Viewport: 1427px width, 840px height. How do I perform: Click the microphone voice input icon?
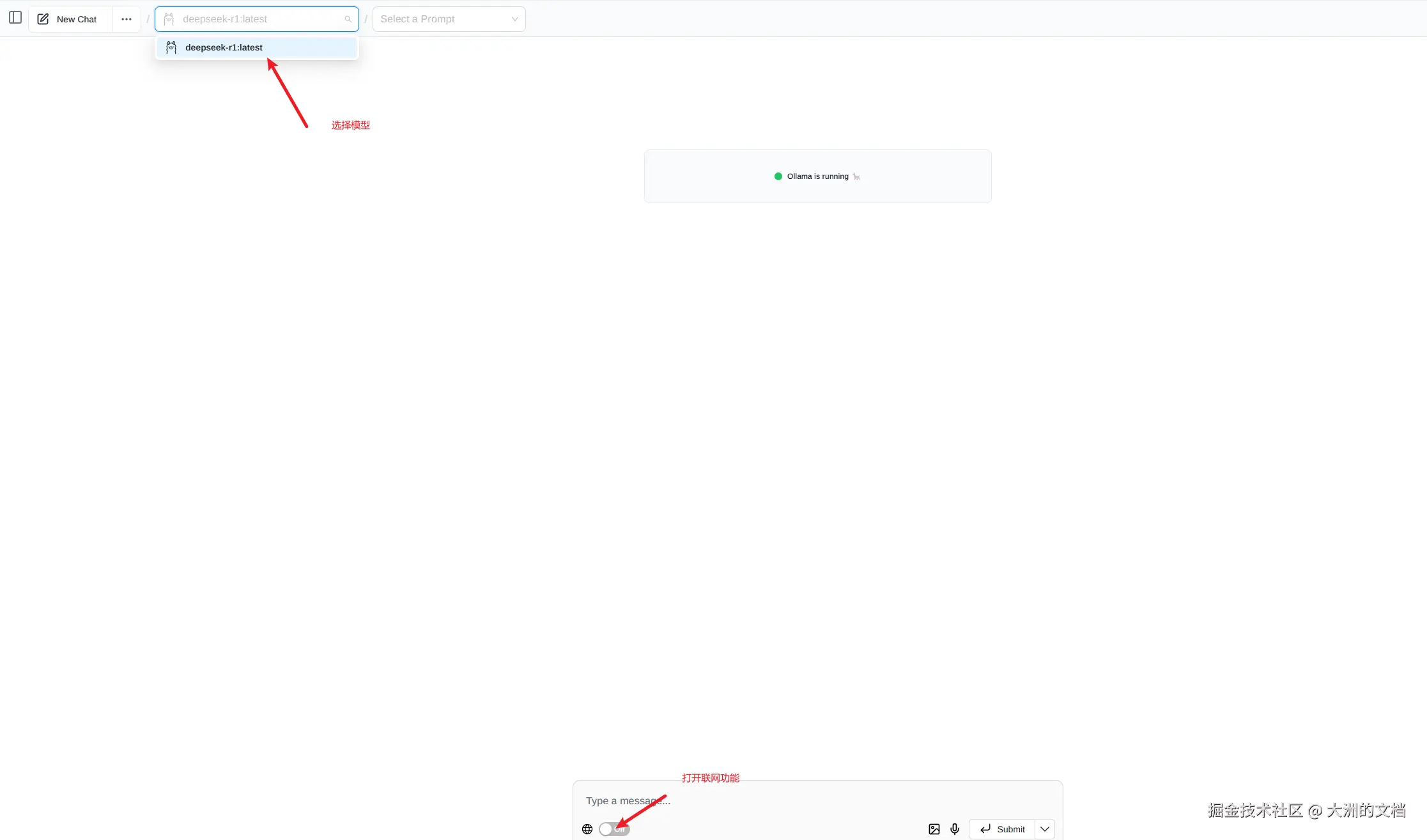pos(954,829)
